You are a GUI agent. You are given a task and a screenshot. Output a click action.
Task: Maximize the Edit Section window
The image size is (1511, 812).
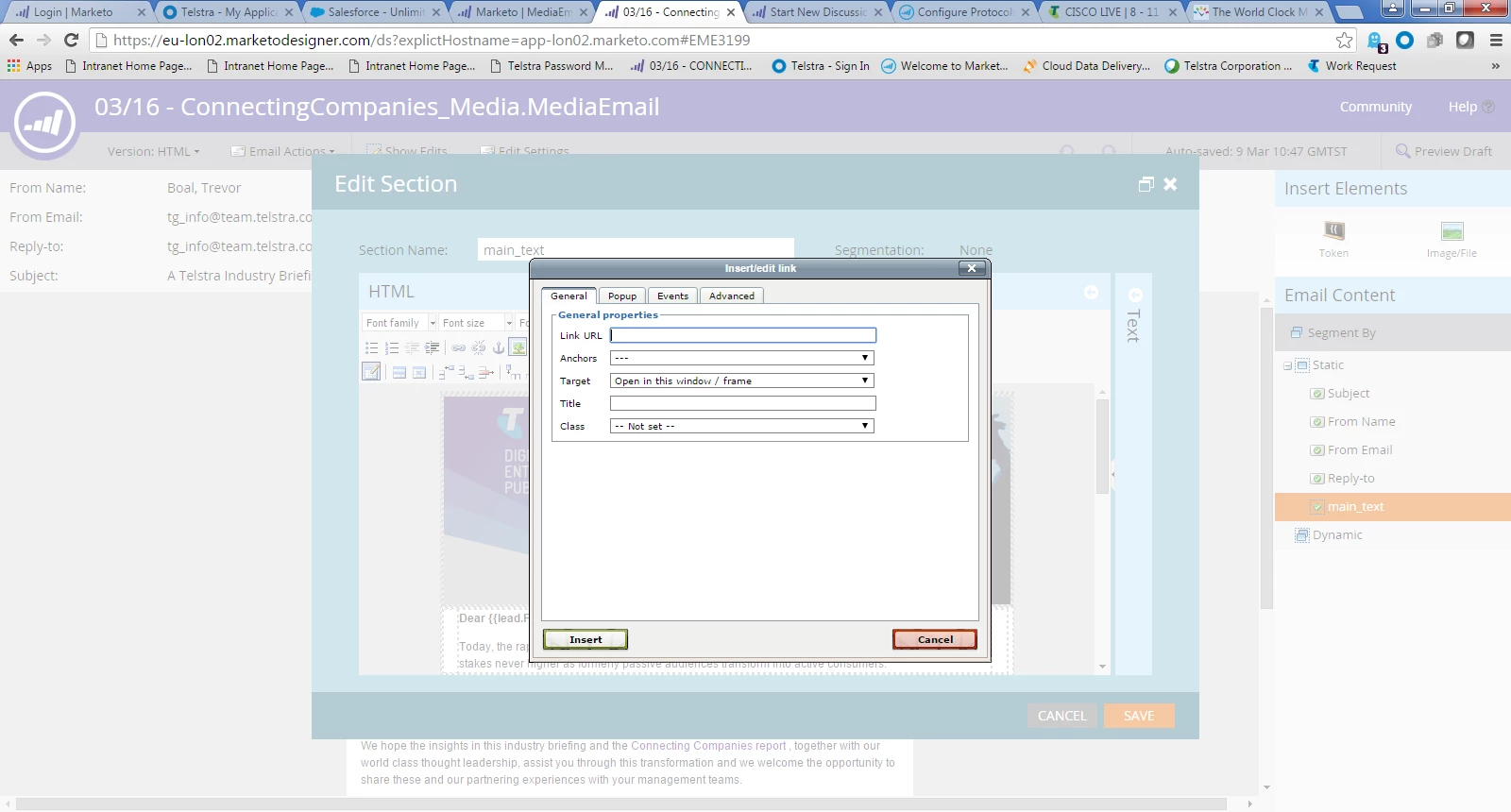1146,184
